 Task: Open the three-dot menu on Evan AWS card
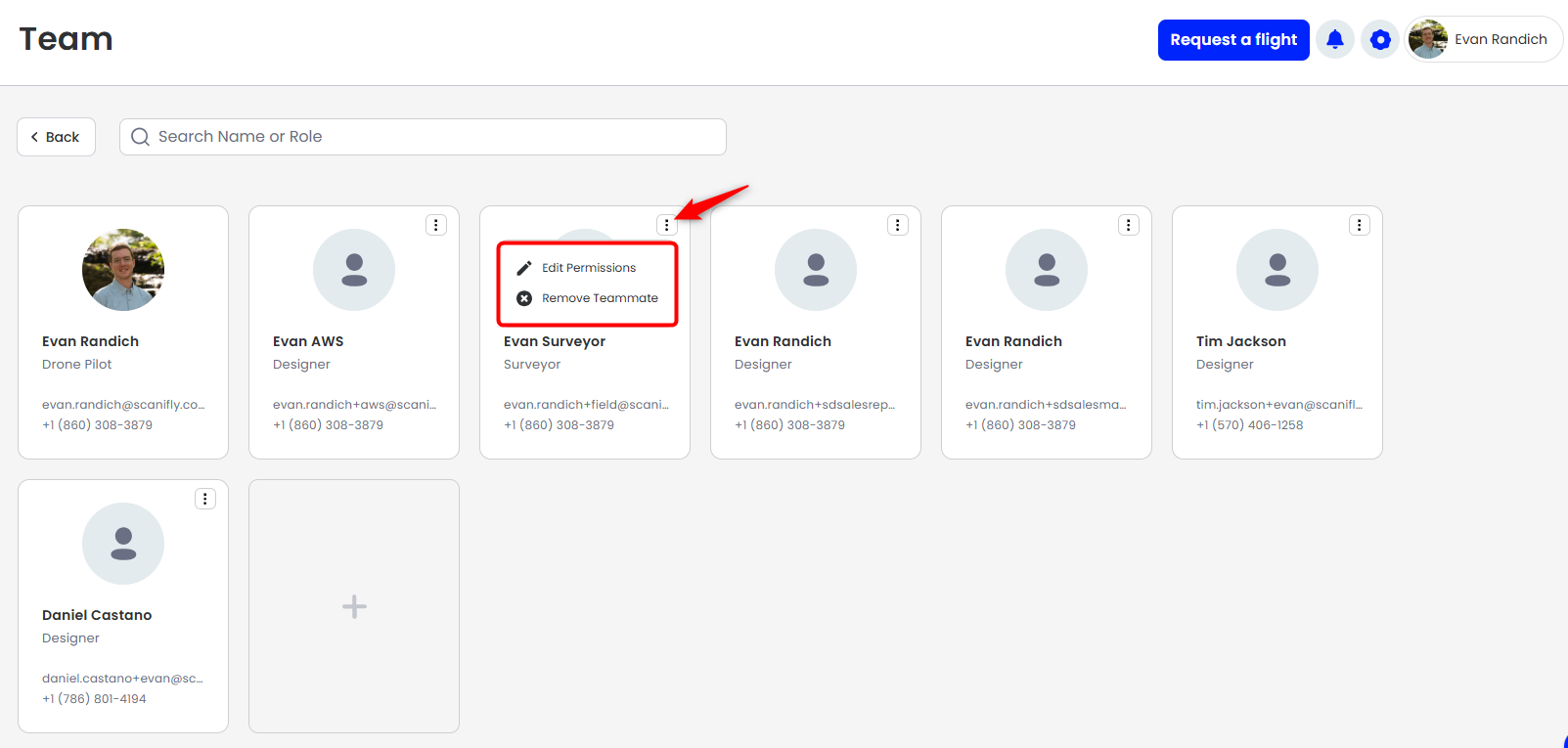coord(436,225)
